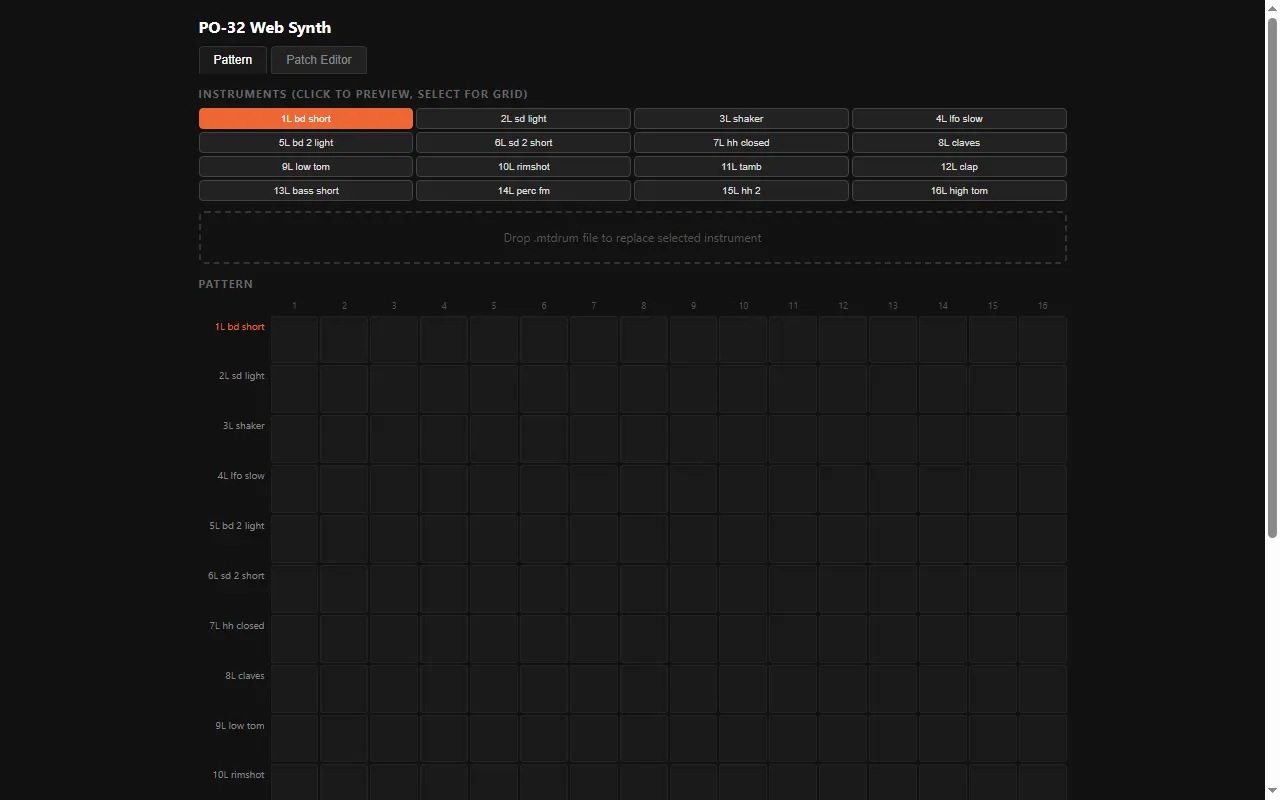Click the 10L rimshot pattern row label

(x=239, y=775)
